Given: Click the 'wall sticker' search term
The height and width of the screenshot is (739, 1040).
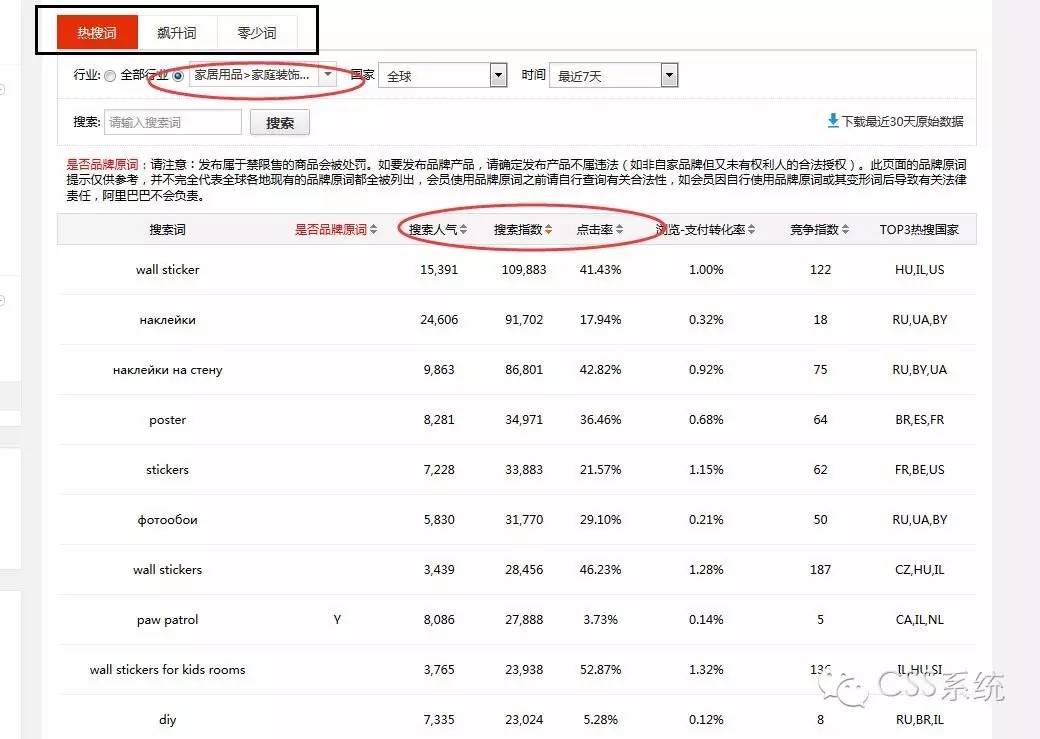Looking at the screenshot, I should pyautogui.click(x=167, y=269).
